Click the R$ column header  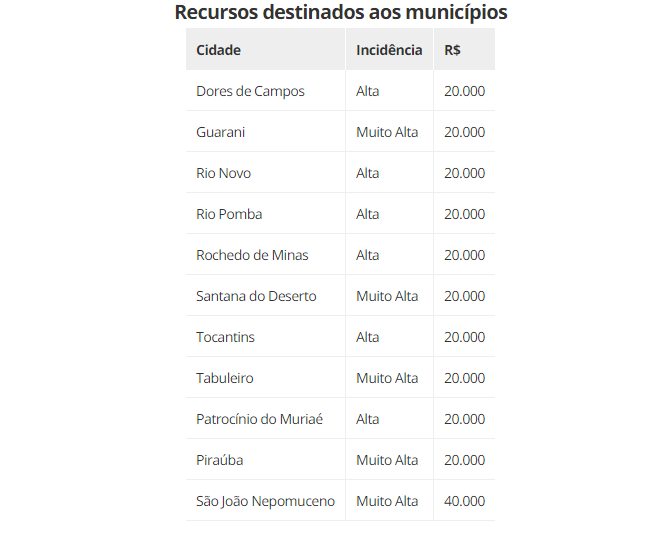pyautogui.click(x=453, y=50)
